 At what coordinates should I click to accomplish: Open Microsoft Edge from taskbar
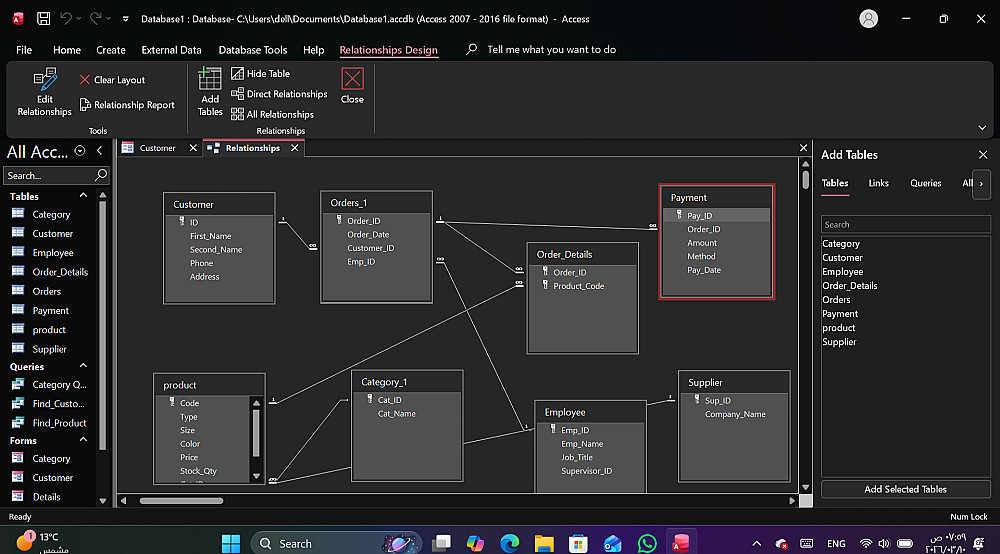(x=509, y=544)
